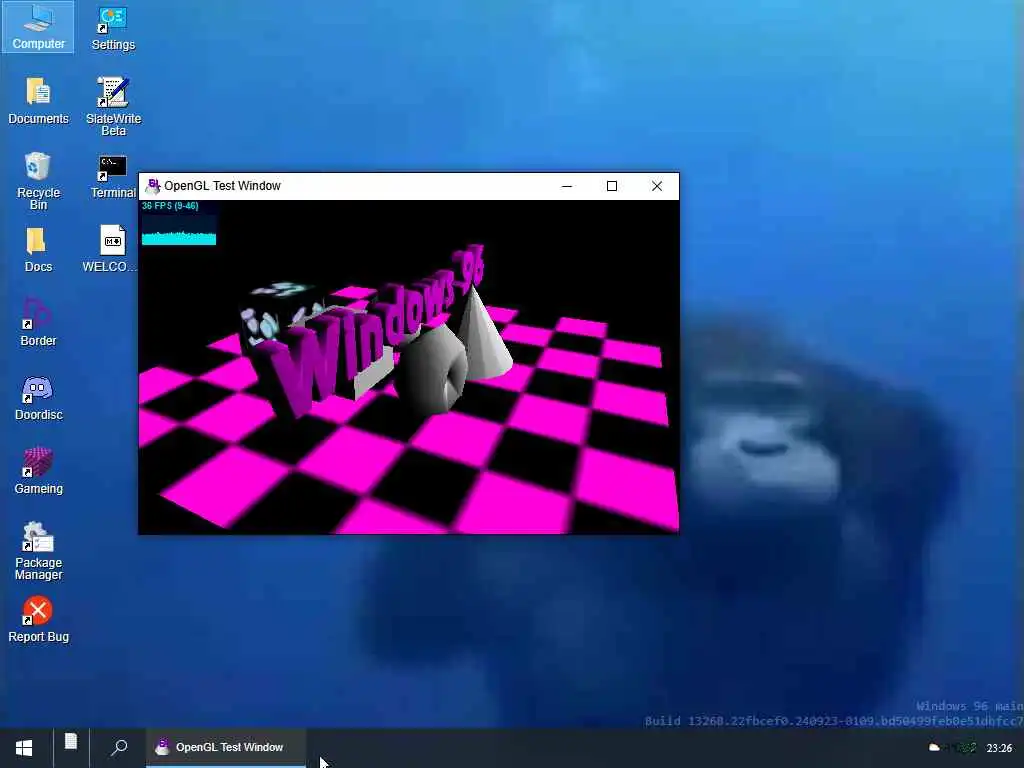Screen dimensions: 1024x768
Task: Launch SlateWrite Beta from the desktop
Action: coord(113,106)
